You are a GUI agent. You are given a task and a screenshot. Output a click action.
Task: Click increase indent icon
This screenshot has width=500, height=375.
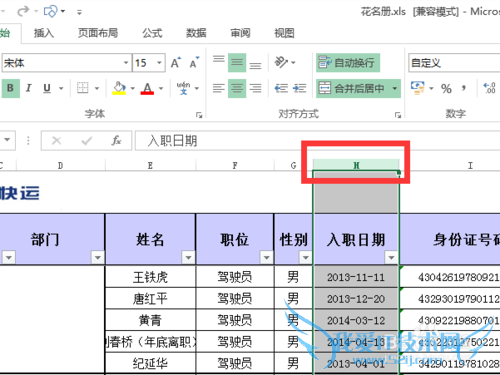click(299, 88)
